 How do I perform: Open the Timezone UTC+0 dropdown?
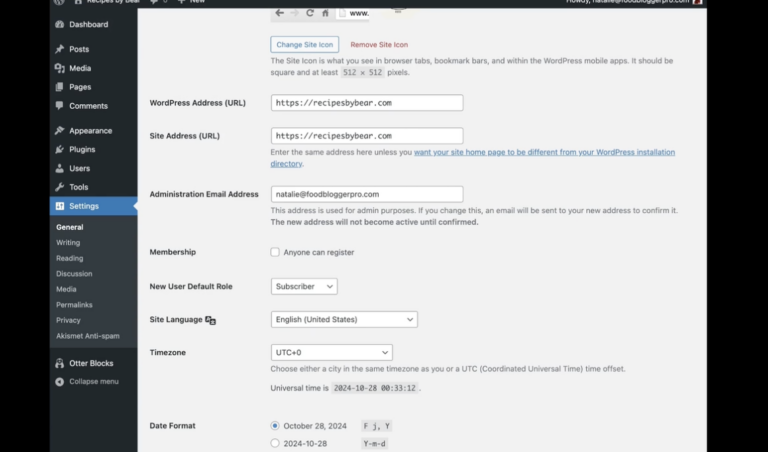[x=332, y=352]
